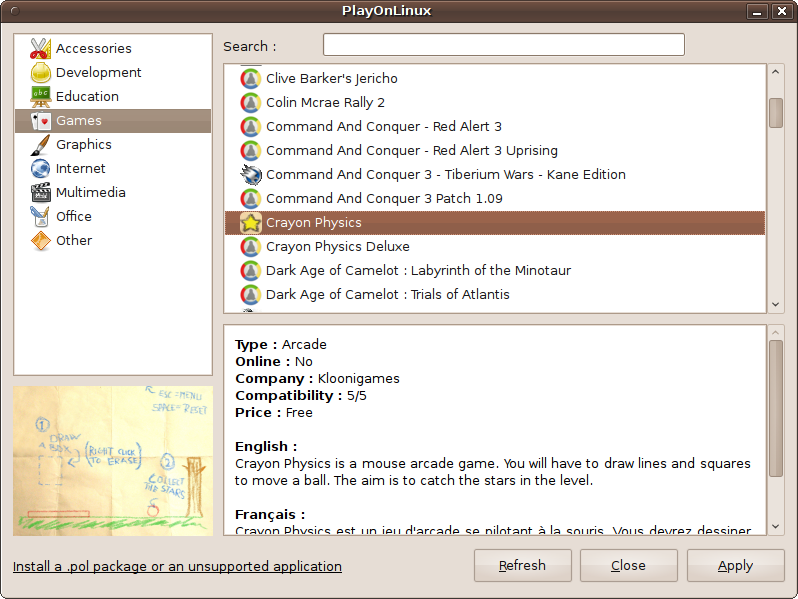
Task: Click the Office pencil cup icon
Action: [40, 216]
